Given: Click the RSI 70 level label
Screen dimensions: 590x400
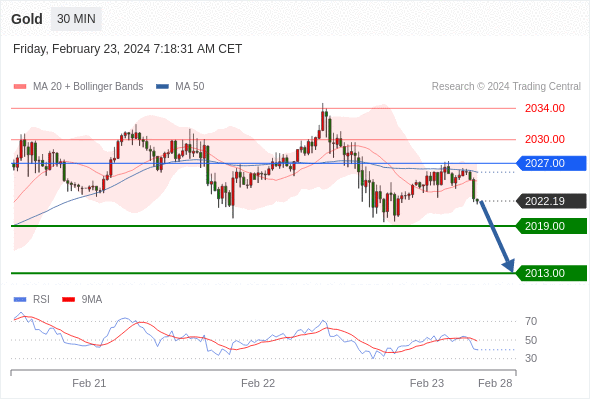Looking at the screenshot, I should 531,321.
